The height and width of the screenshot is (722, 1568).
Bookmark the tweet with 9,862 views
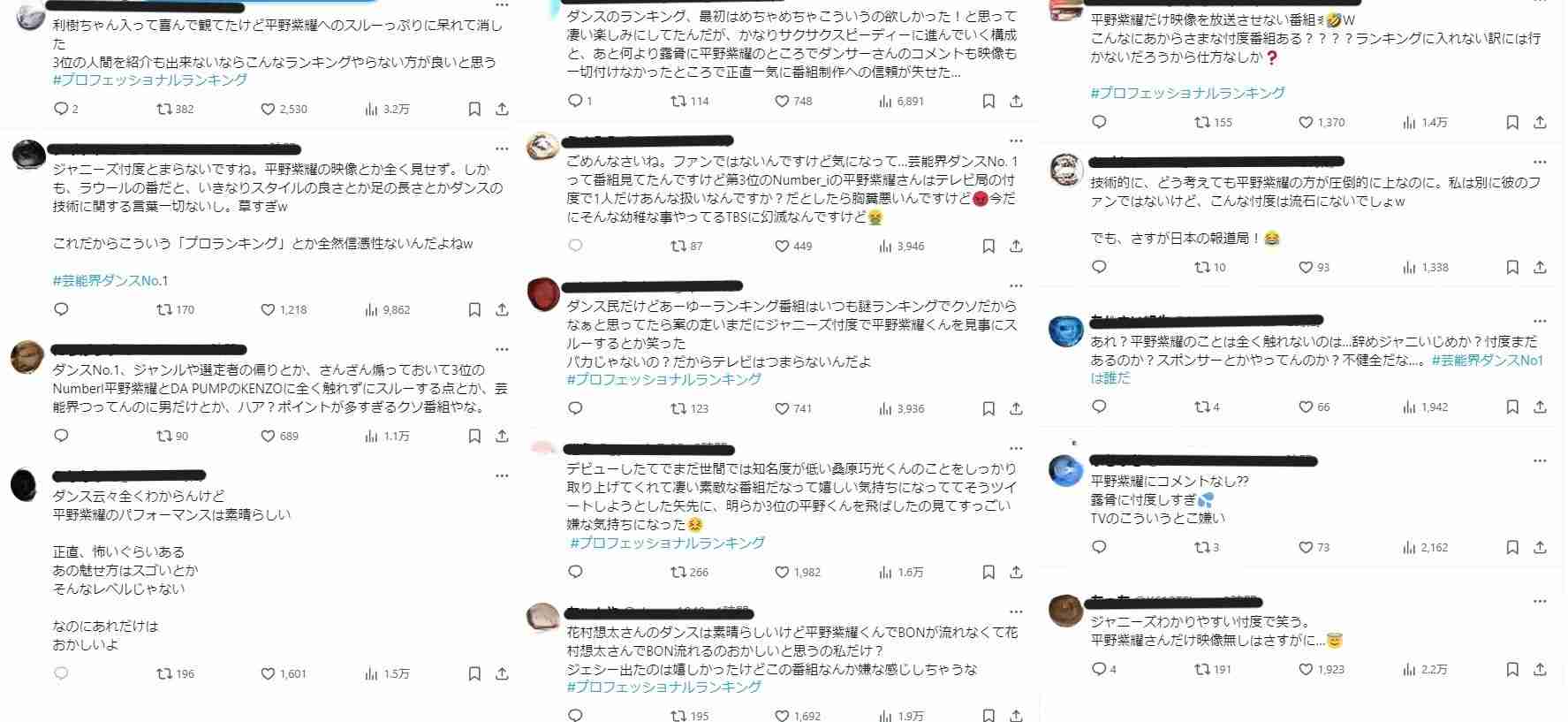pyautogui.click(x=474, y=310)
